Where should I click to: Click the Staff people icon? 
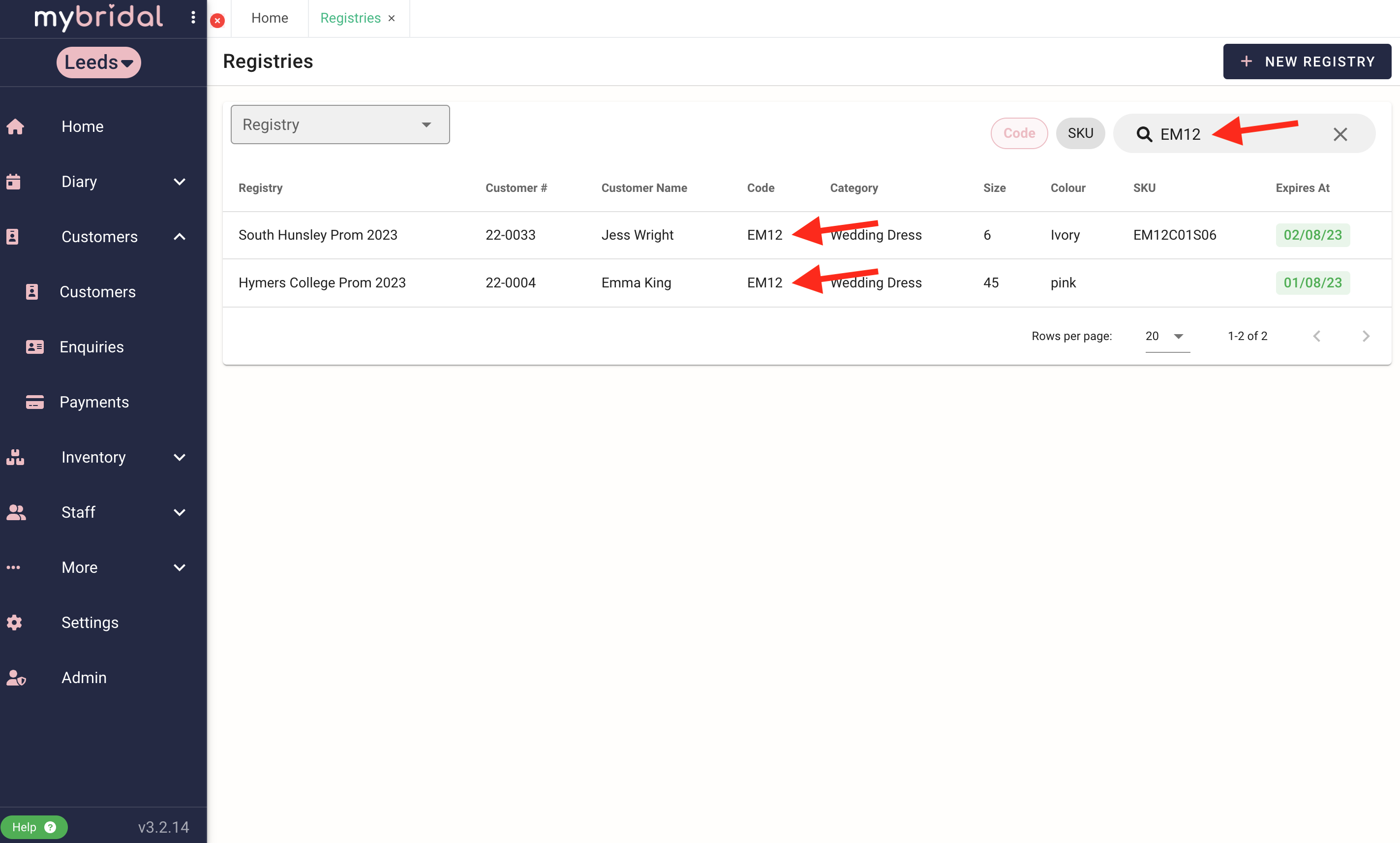pyautogui.click(x=16, y=512)
